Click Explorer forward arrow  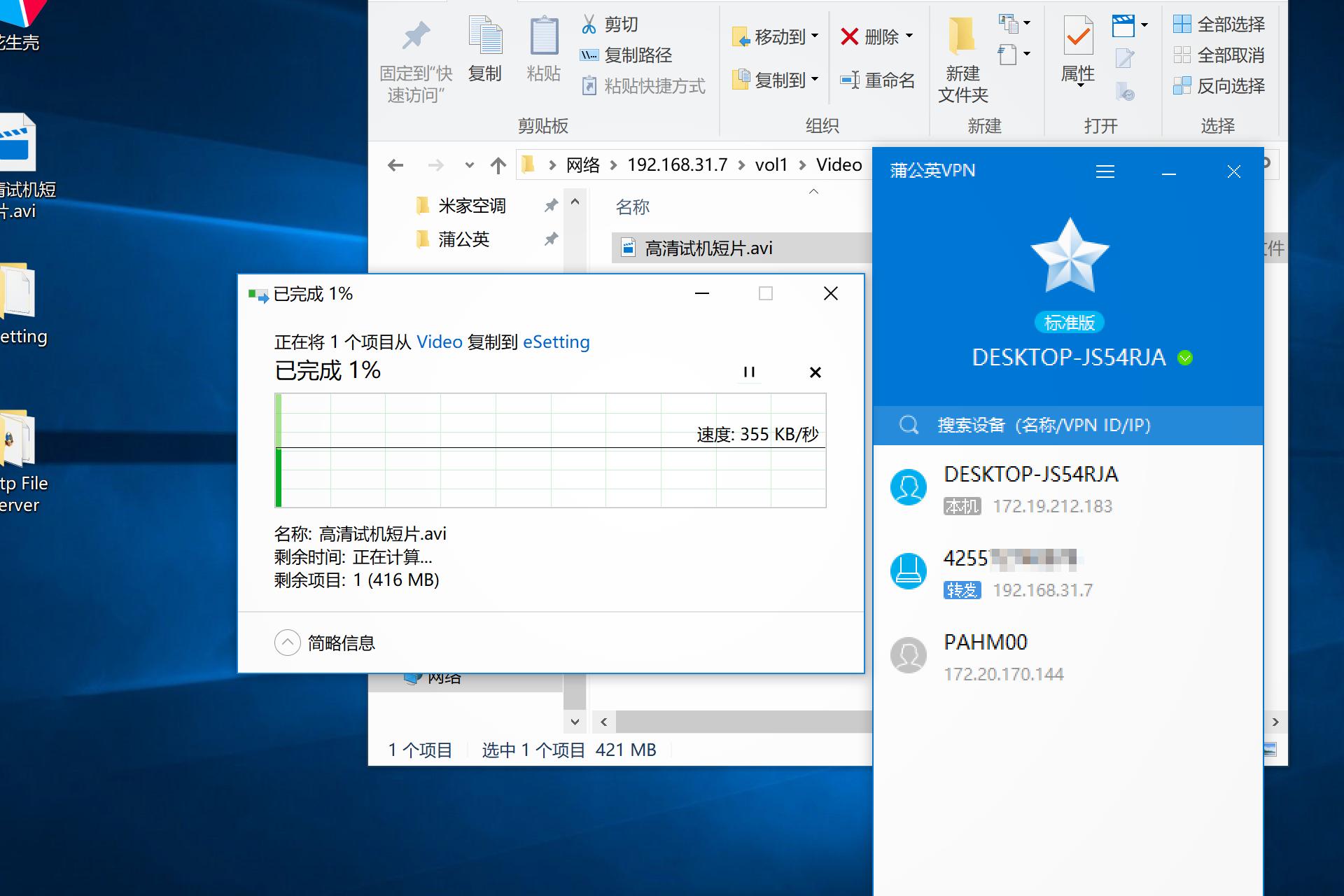point(435,165)
